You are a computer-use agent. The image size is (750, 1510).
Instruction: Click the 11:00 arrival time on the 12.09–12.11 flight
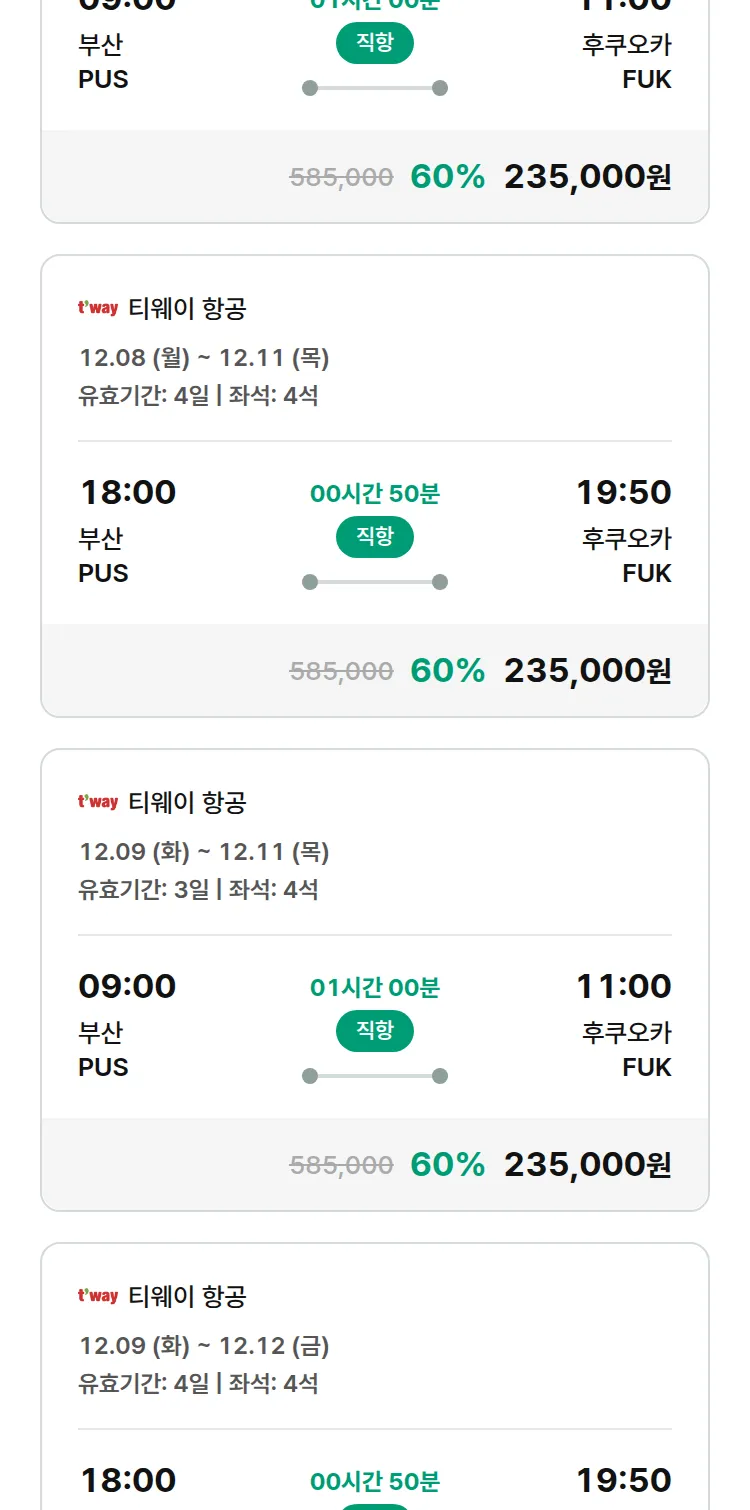(x=623, y=987)
